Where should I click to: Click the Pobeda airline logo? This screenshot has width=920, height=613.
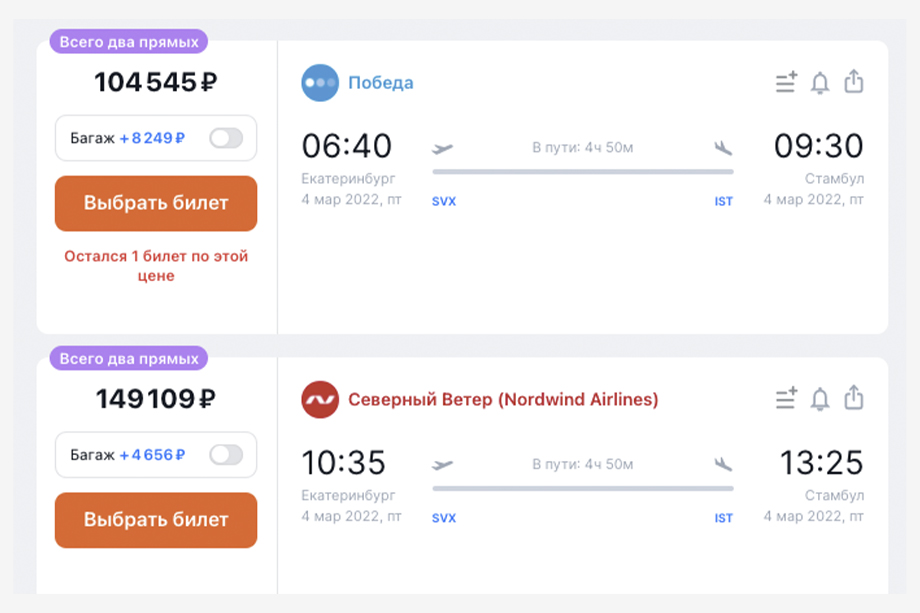click(320, 83)
